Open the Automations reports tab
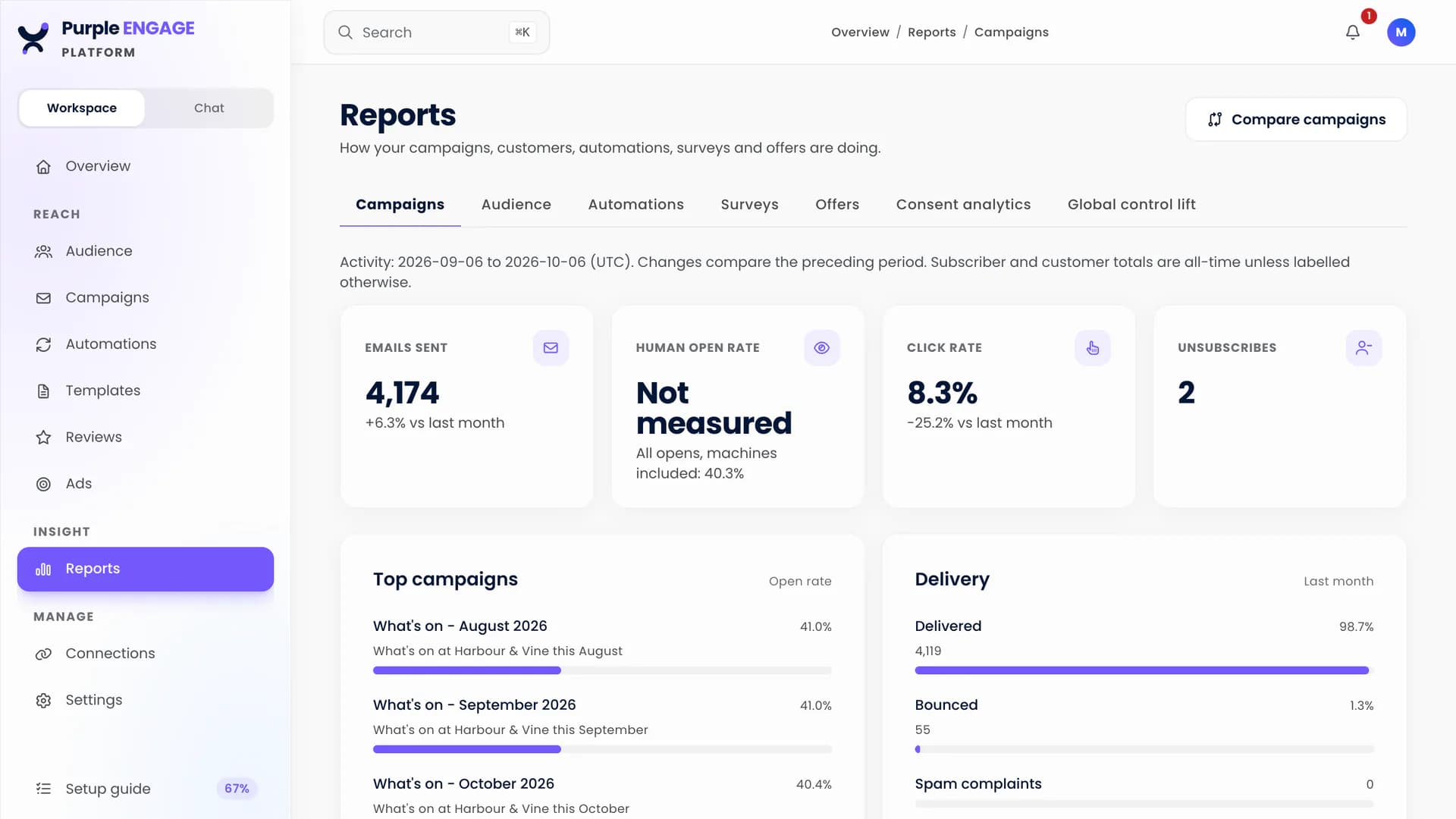Image resolution: width=1456 pixels, height=819 pixels. pos(635,204)
